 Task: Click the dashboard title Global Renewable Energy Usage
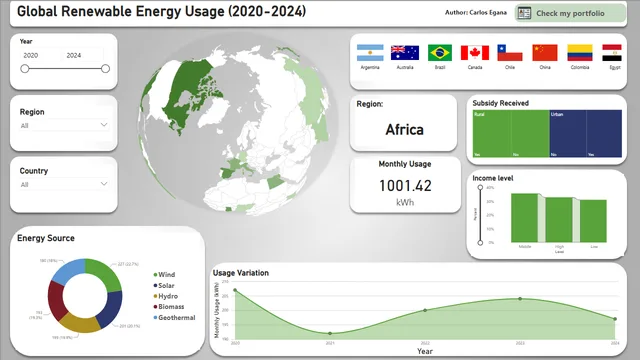(161, 11)
